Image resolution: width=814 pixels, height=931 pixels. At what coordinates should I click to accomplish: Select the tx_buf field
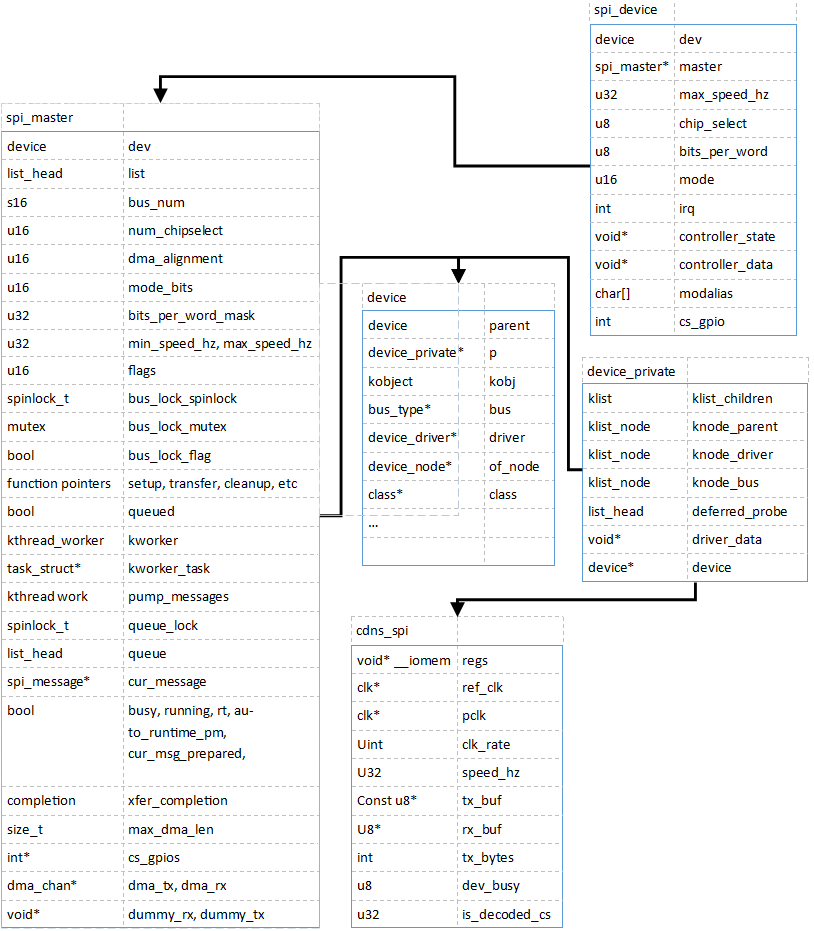(x=482, y=800)
